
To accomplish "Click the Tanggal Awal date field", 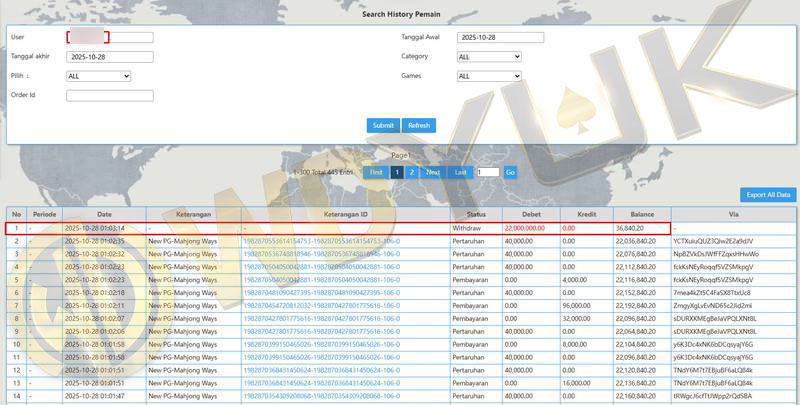I will coord(500,38).
